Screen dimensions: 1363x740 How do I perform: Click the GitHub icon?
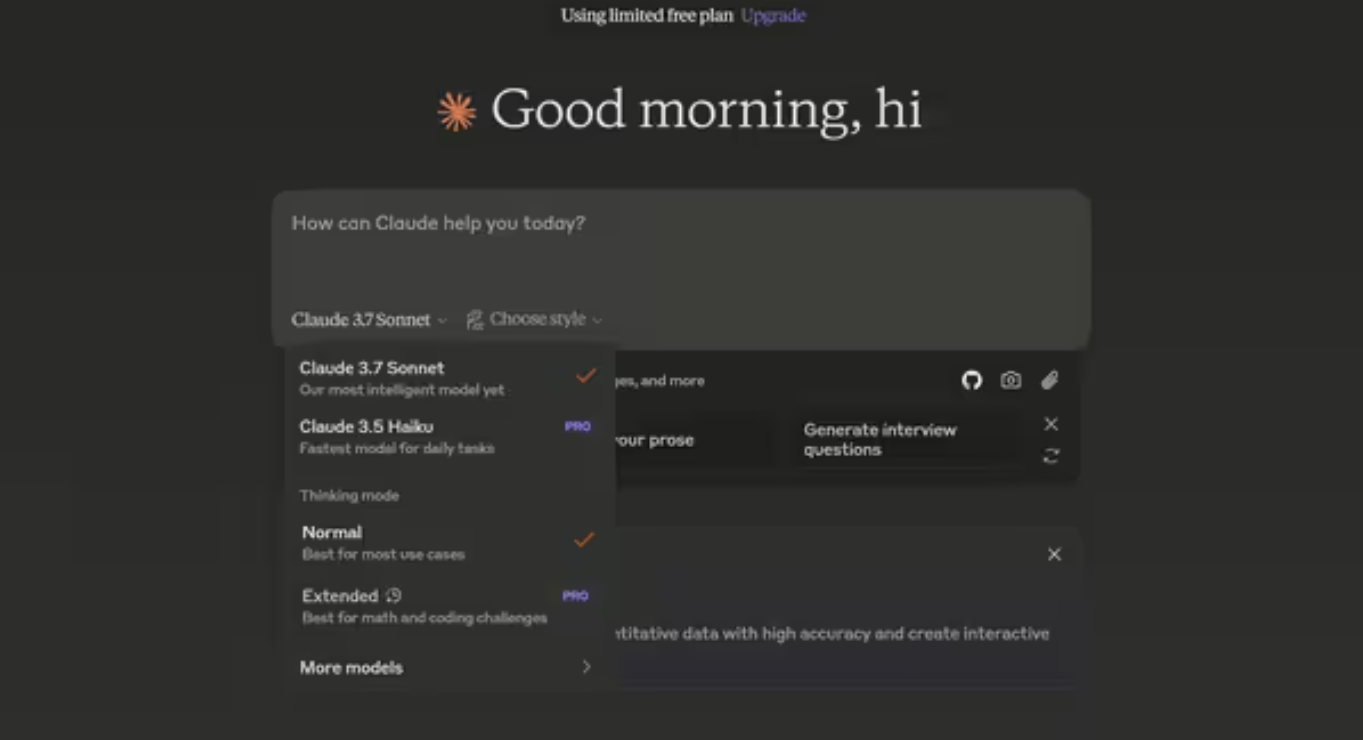pos(971,380)
